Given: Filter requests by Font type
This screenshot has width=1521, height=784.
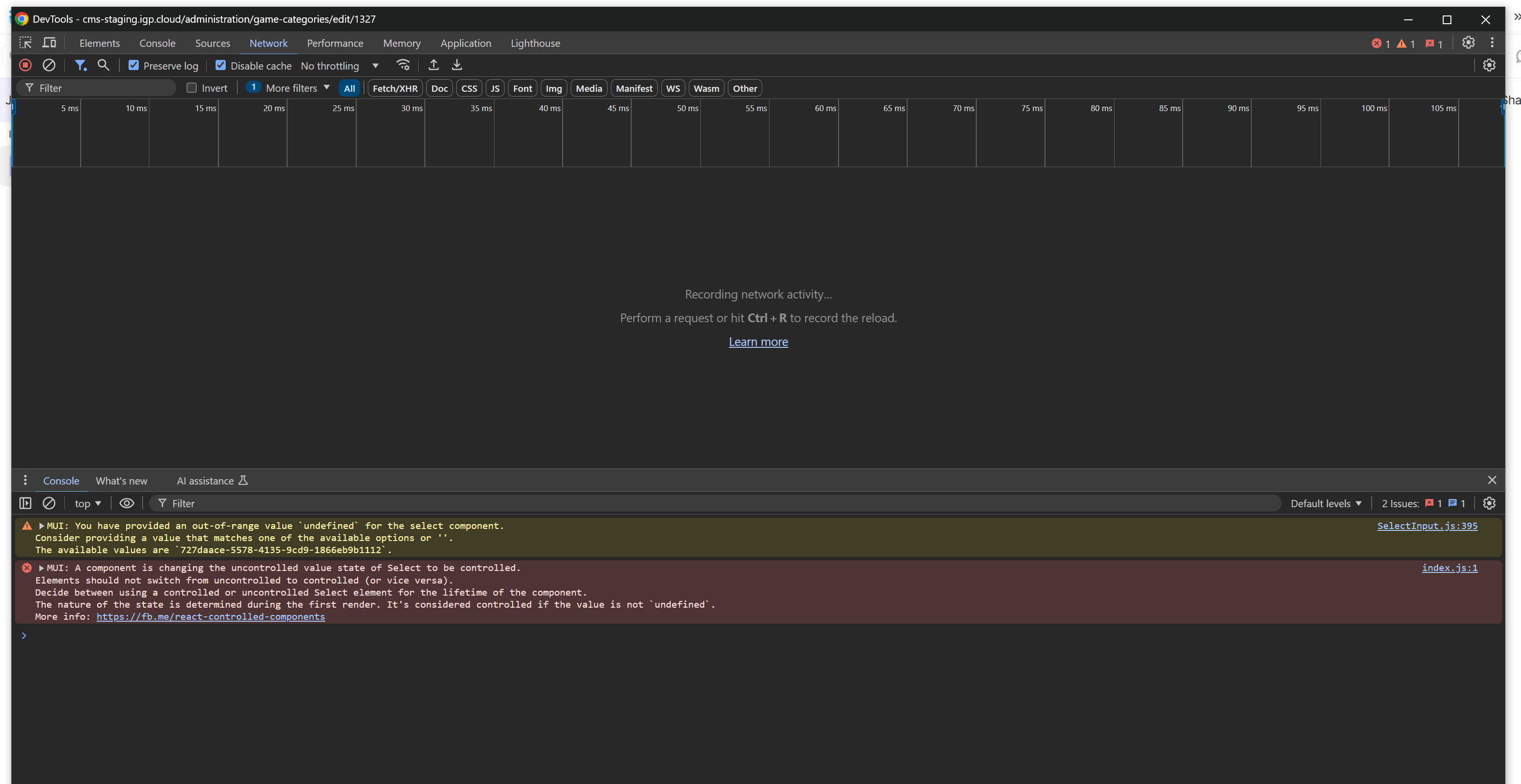Looking at the screenshot, I should click(x=522, y=88).
